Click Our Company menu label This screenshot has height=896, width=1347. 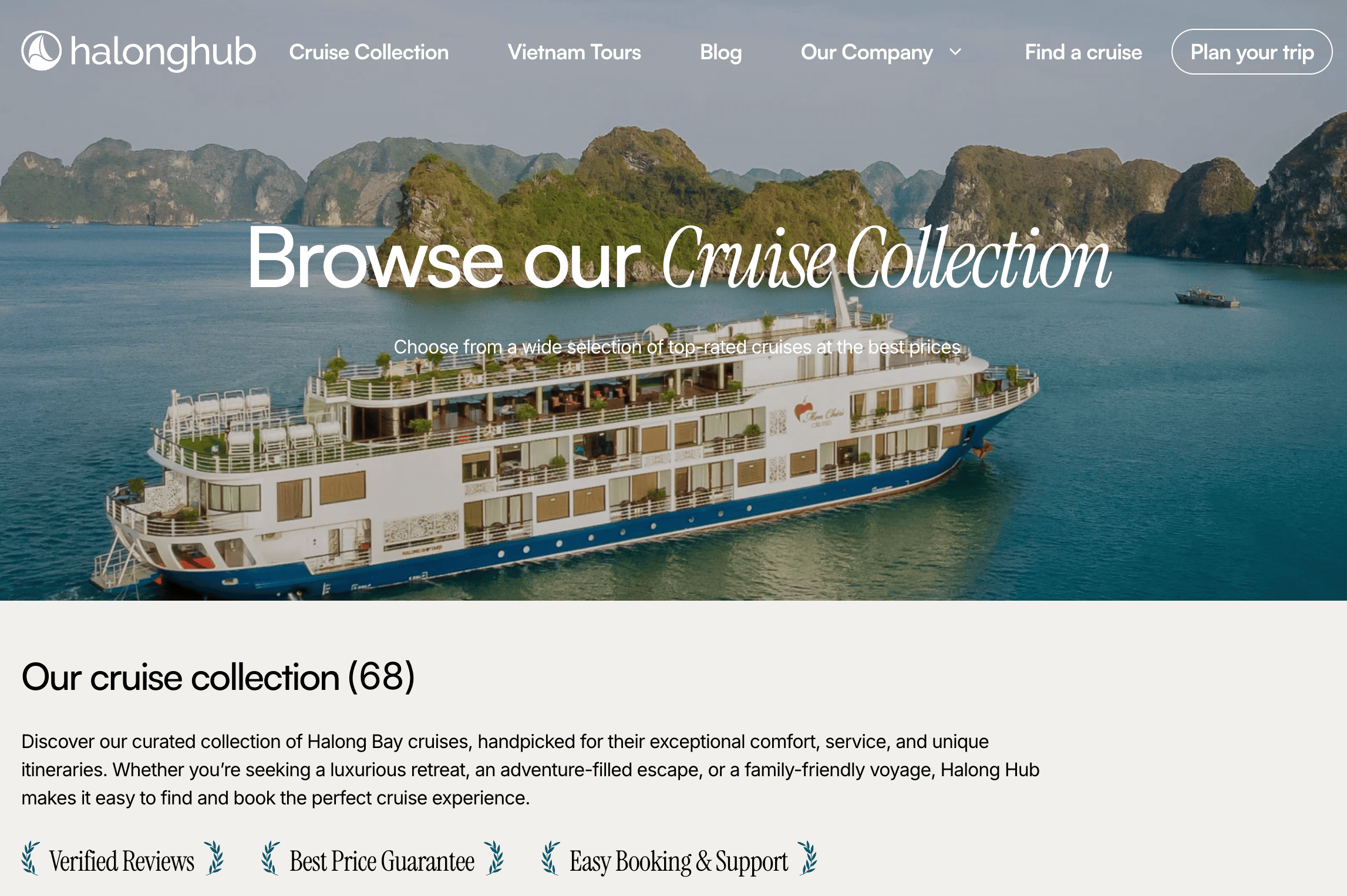pyautogui.click(x=867, y=52)
